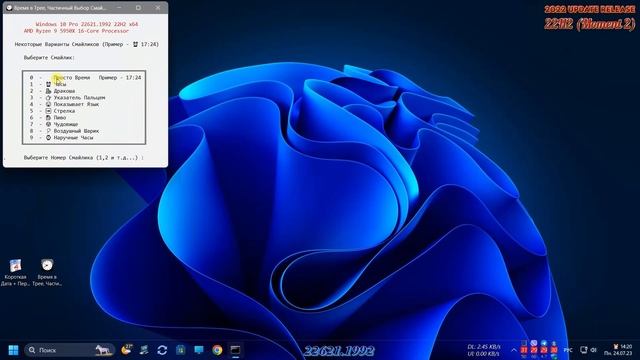Click the taskbar search box 'Поиск'
The width and height of the screenshot is (640, 360).
(x=69, y=350)
